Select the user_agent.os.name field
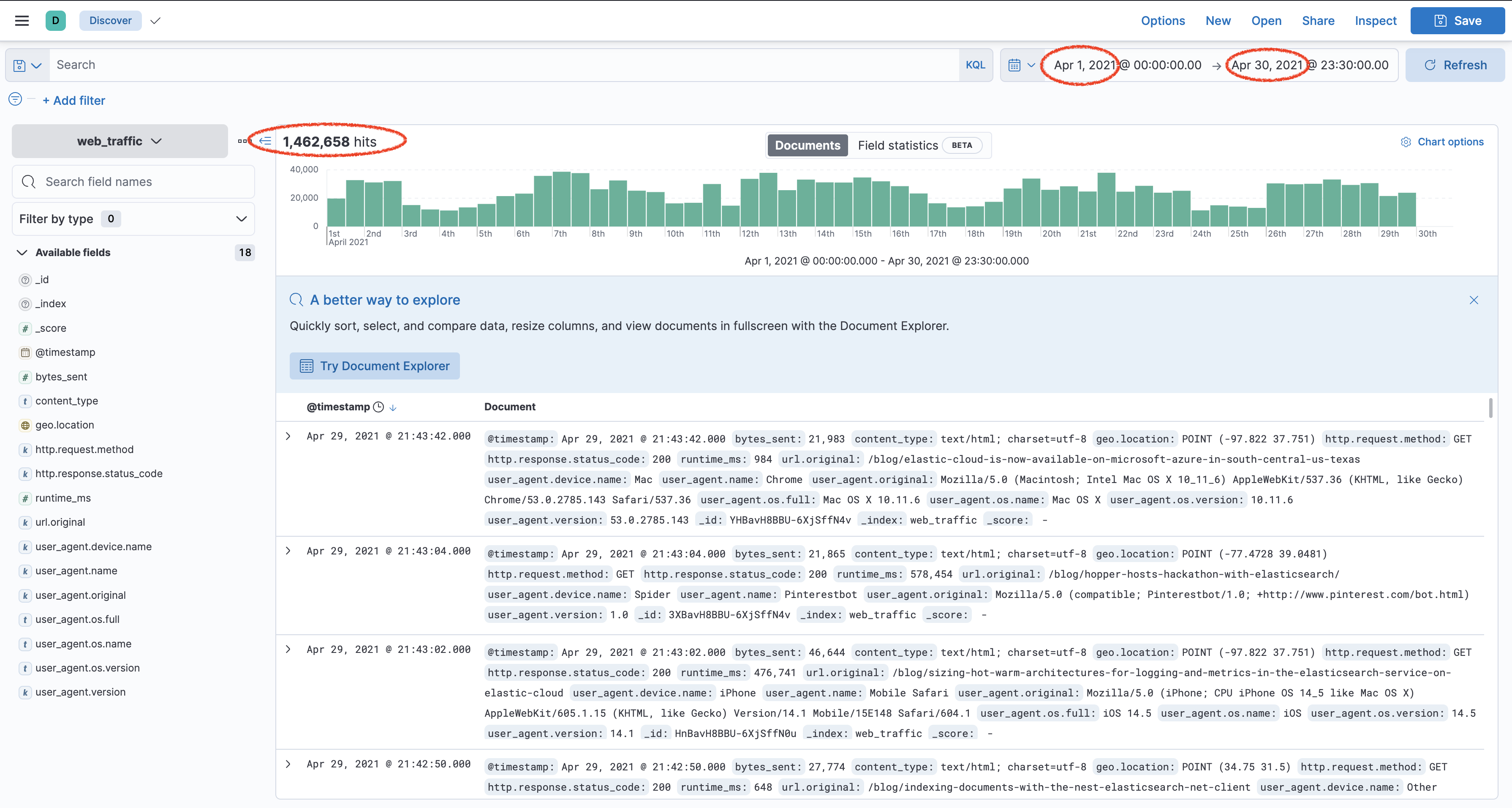 tap(83, 644)
